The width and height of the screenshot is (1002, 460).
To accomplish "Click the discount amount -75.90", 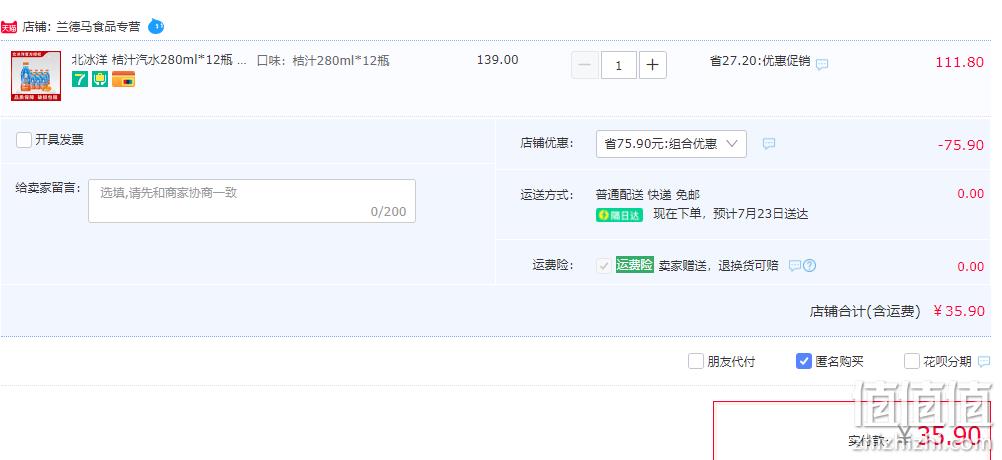I will [961, 145].
